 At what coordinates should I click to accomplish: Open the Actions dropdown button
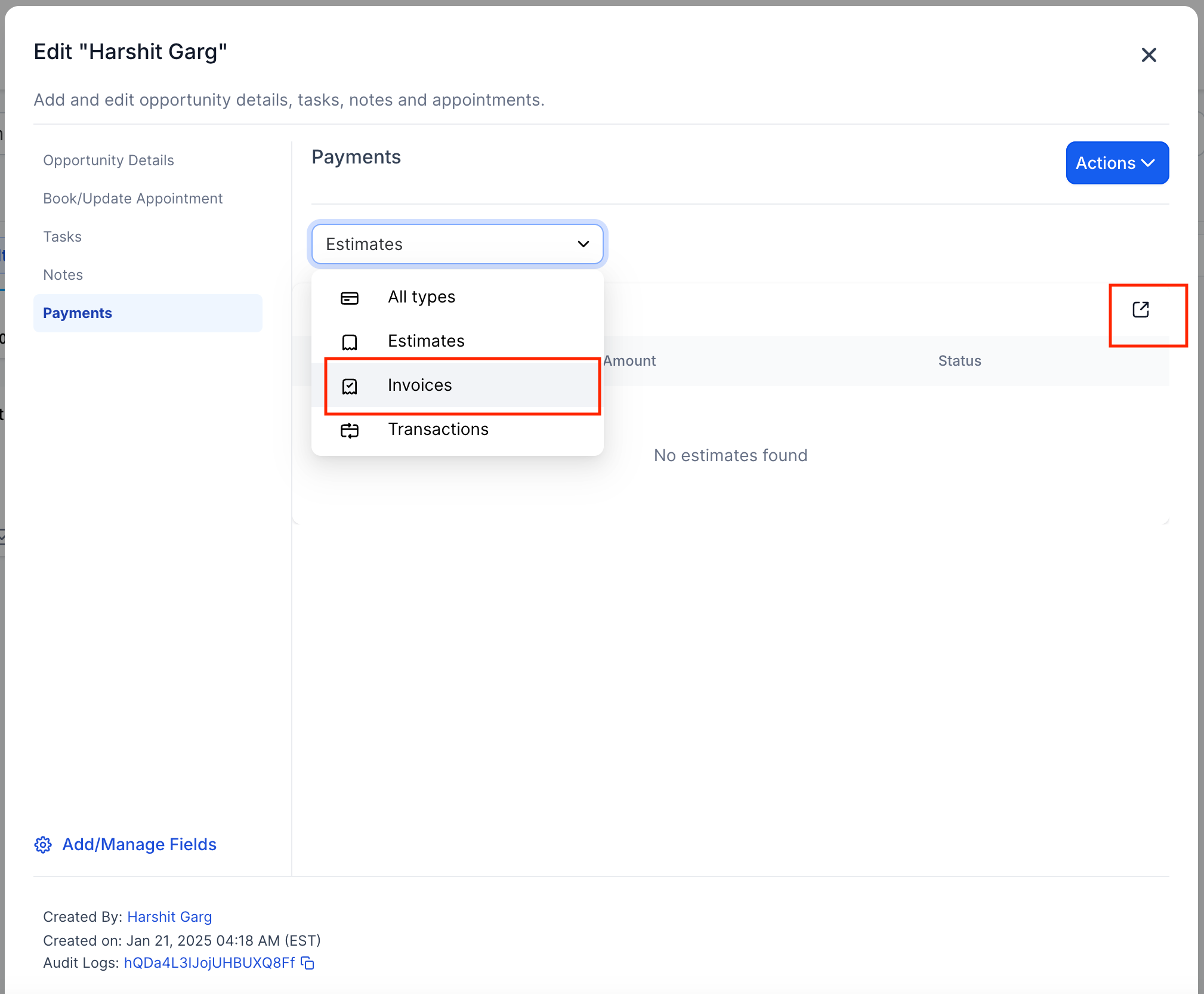tap(1116, 163)
